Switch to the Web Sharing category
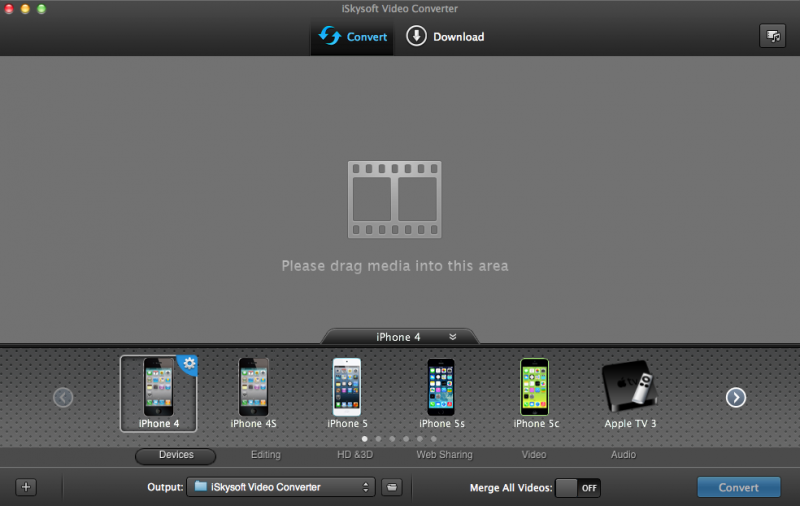This screenshot has height=506, width=800. (444, 455)
